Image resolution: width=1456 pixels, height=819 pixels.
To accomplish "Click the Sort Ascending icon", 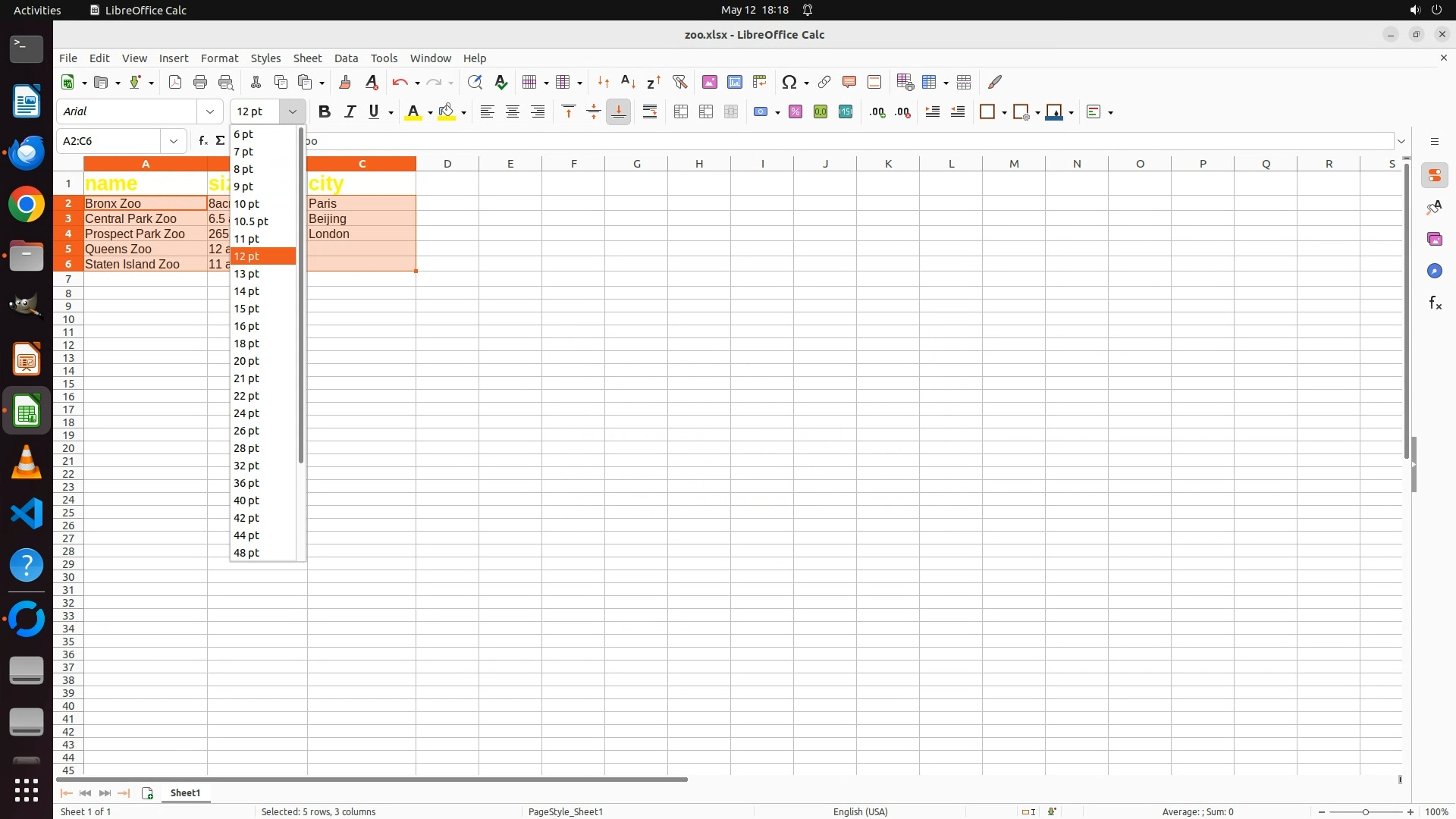I will point(628,82).
